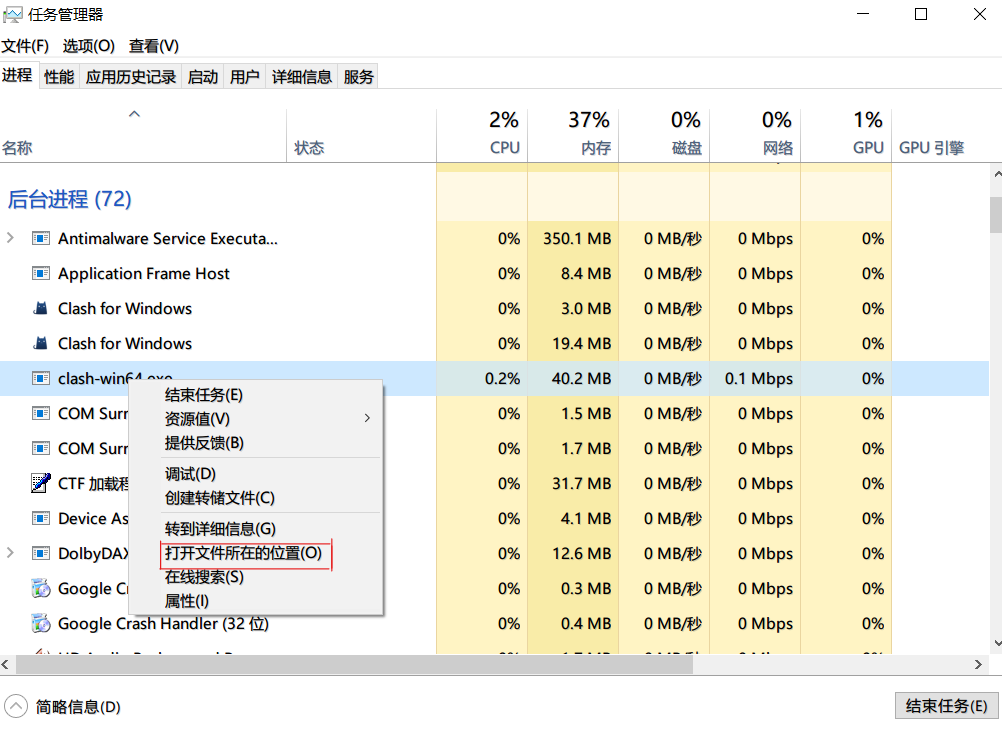Click the clash-win64.exe process icon
Viewport: 1002px width, 731px height.
41,378
